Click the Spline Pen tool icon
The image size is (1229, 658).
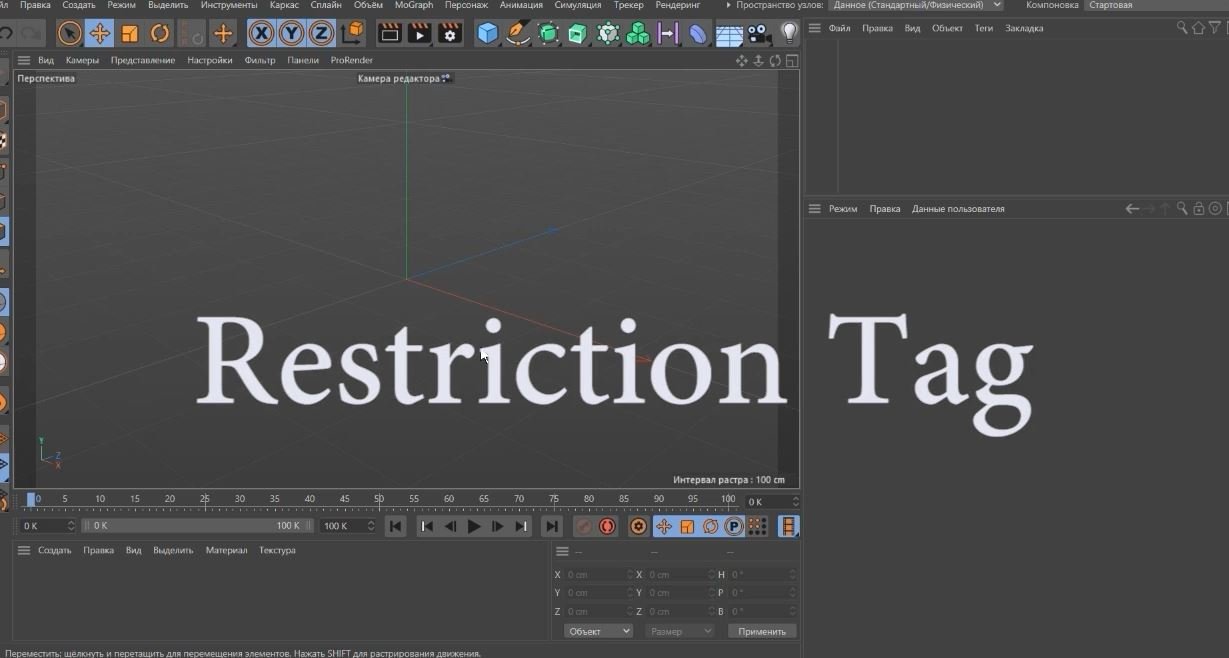(517, 34)
